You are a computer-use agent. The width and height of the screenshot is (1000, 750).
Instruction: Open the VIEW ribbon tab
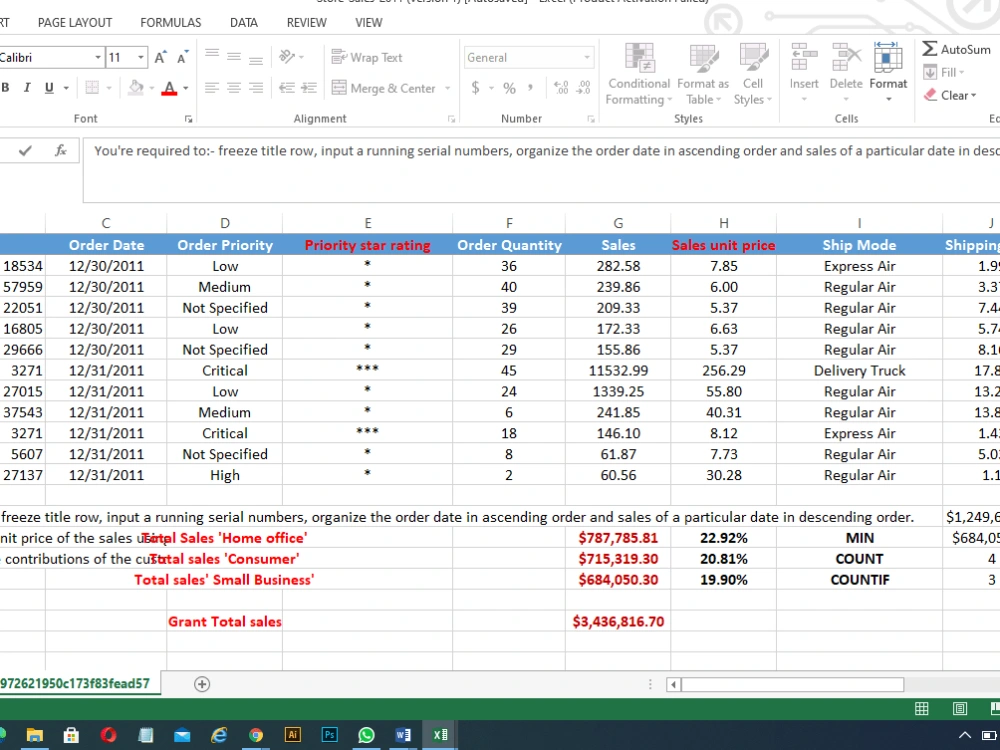(369, 22)
